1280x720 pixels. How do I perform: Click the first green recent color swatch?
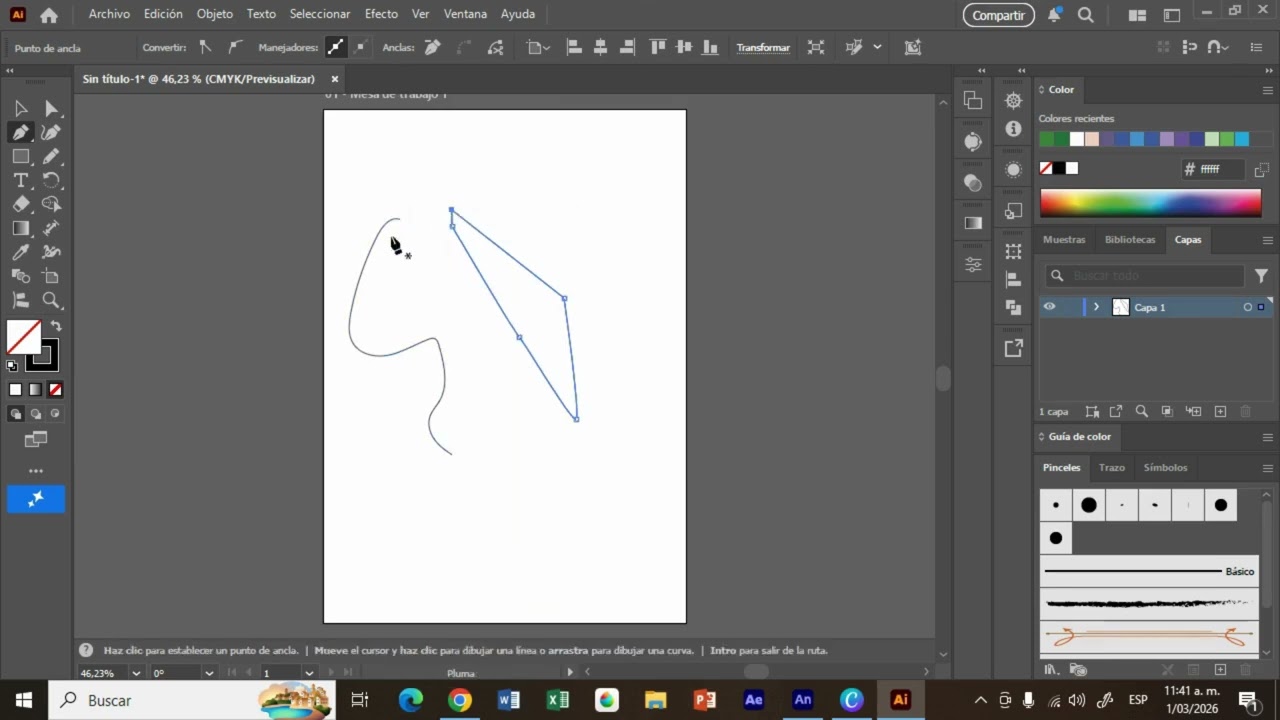coord(1047,139)
